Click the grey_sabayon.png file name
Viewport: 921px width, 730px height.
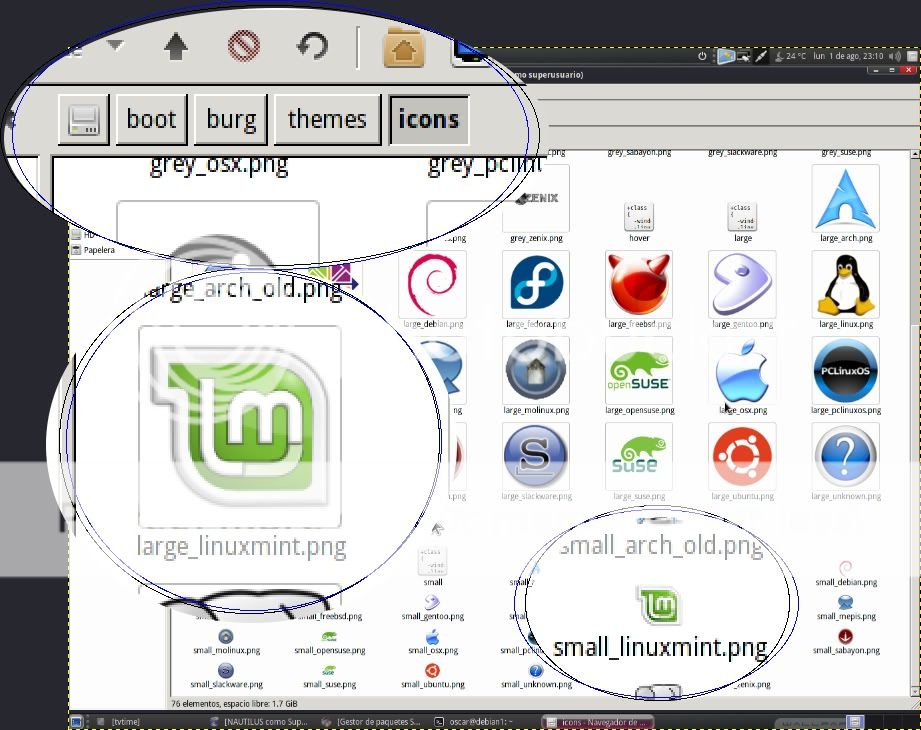pos(639,152)
